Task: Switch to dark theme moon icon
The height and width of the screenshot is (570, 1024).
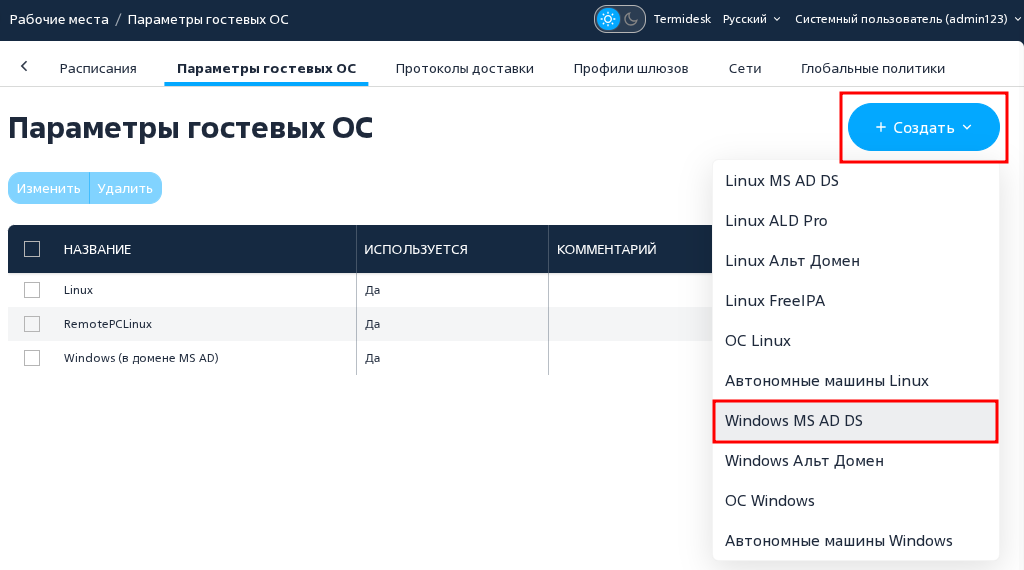Action: (631, 19)
